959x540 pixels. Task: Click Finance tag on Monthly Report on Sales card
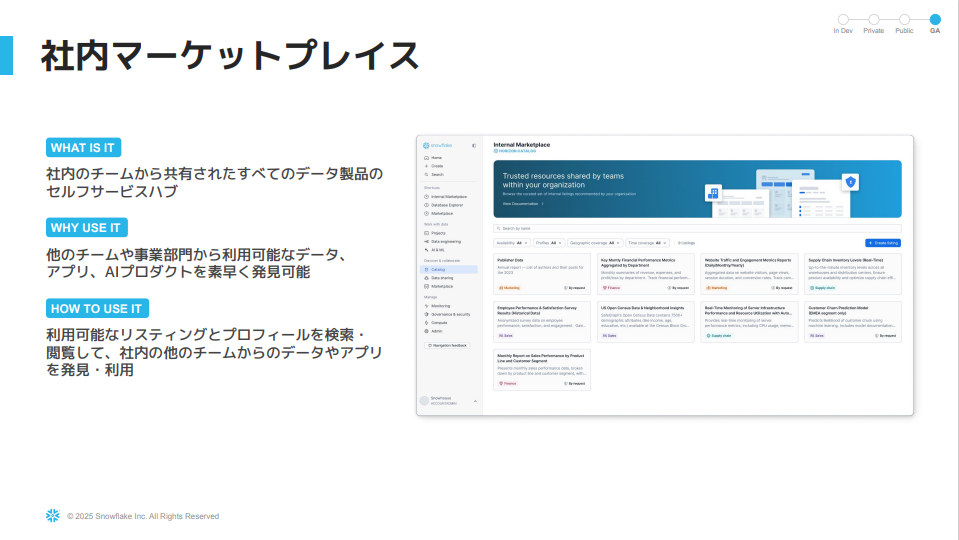[x=508, y=383]
